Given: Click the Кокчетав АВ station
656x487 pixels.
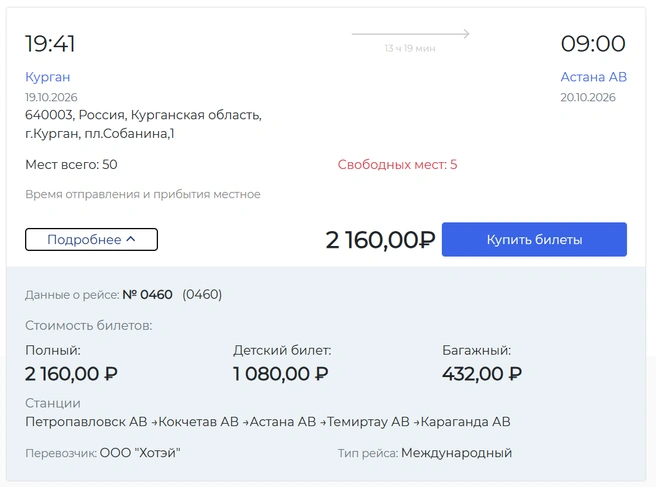Looking at the screenshot, I should pyautogui.click(x=198, y=422).
